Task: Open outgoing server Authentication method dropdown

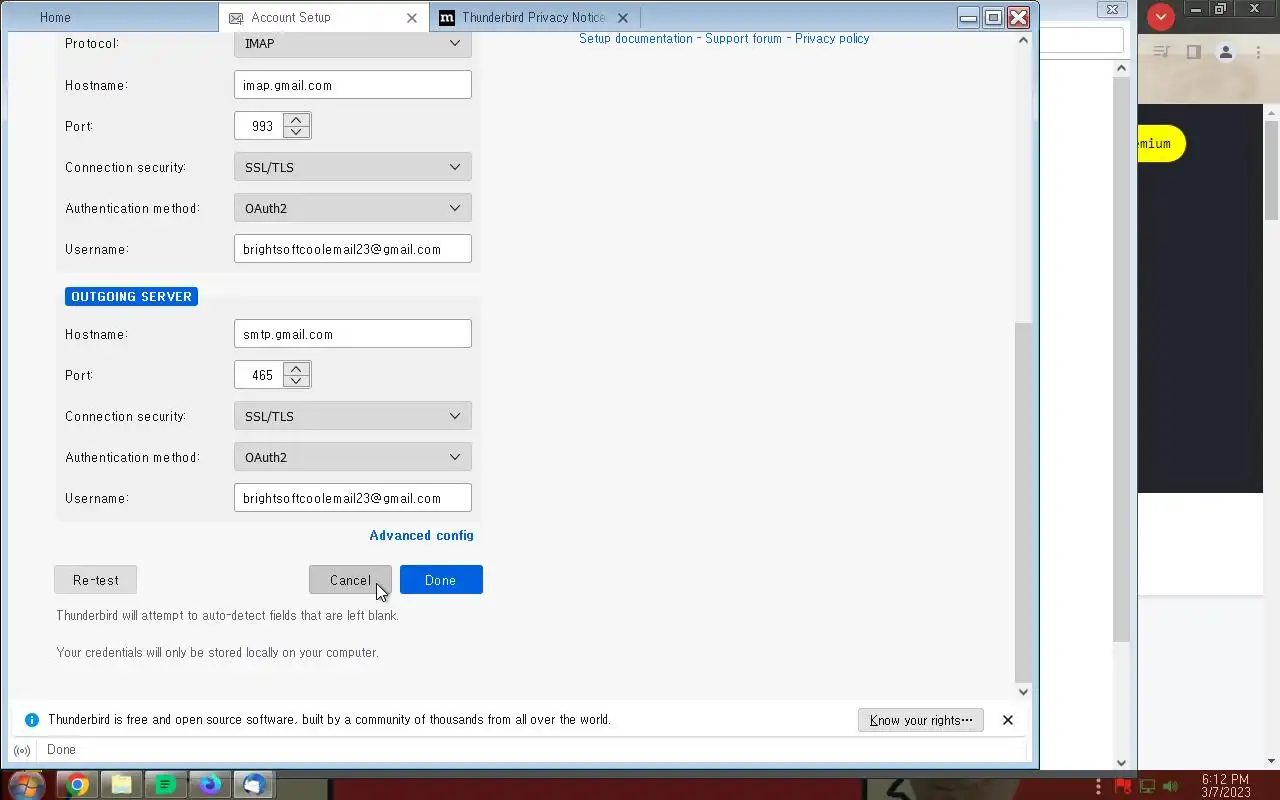Action: pos(353,457)
